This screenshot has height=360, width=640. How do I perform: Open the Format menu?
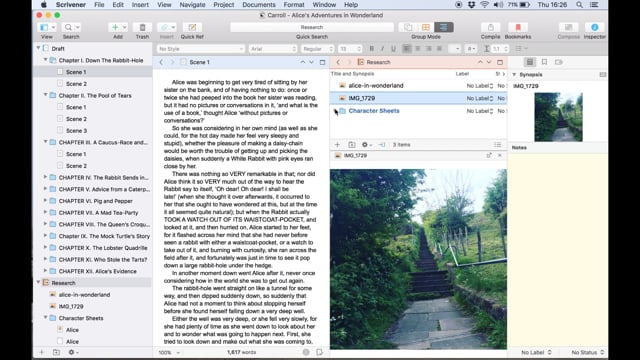pyautogui.click(x=294, y=5)
